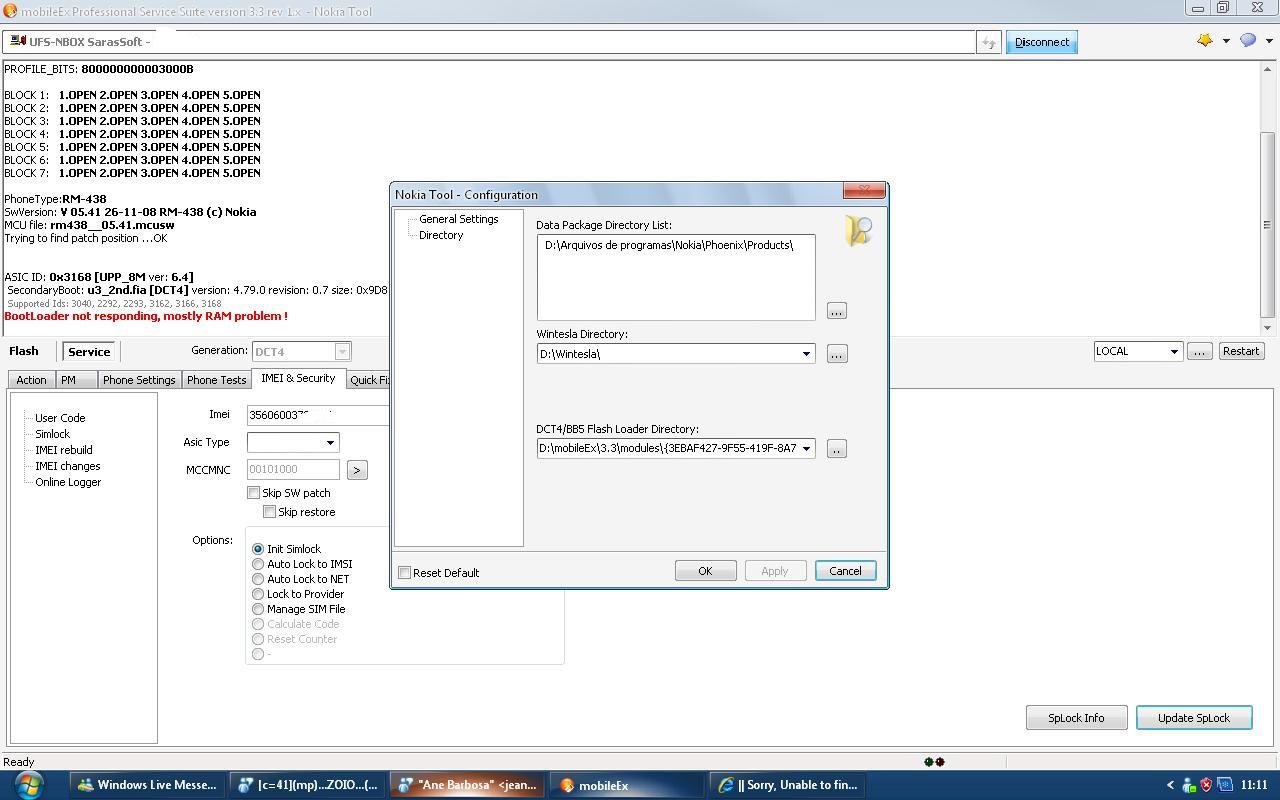
Task: Check the Reset Default checkbox
Action: (x=404, y=573)
